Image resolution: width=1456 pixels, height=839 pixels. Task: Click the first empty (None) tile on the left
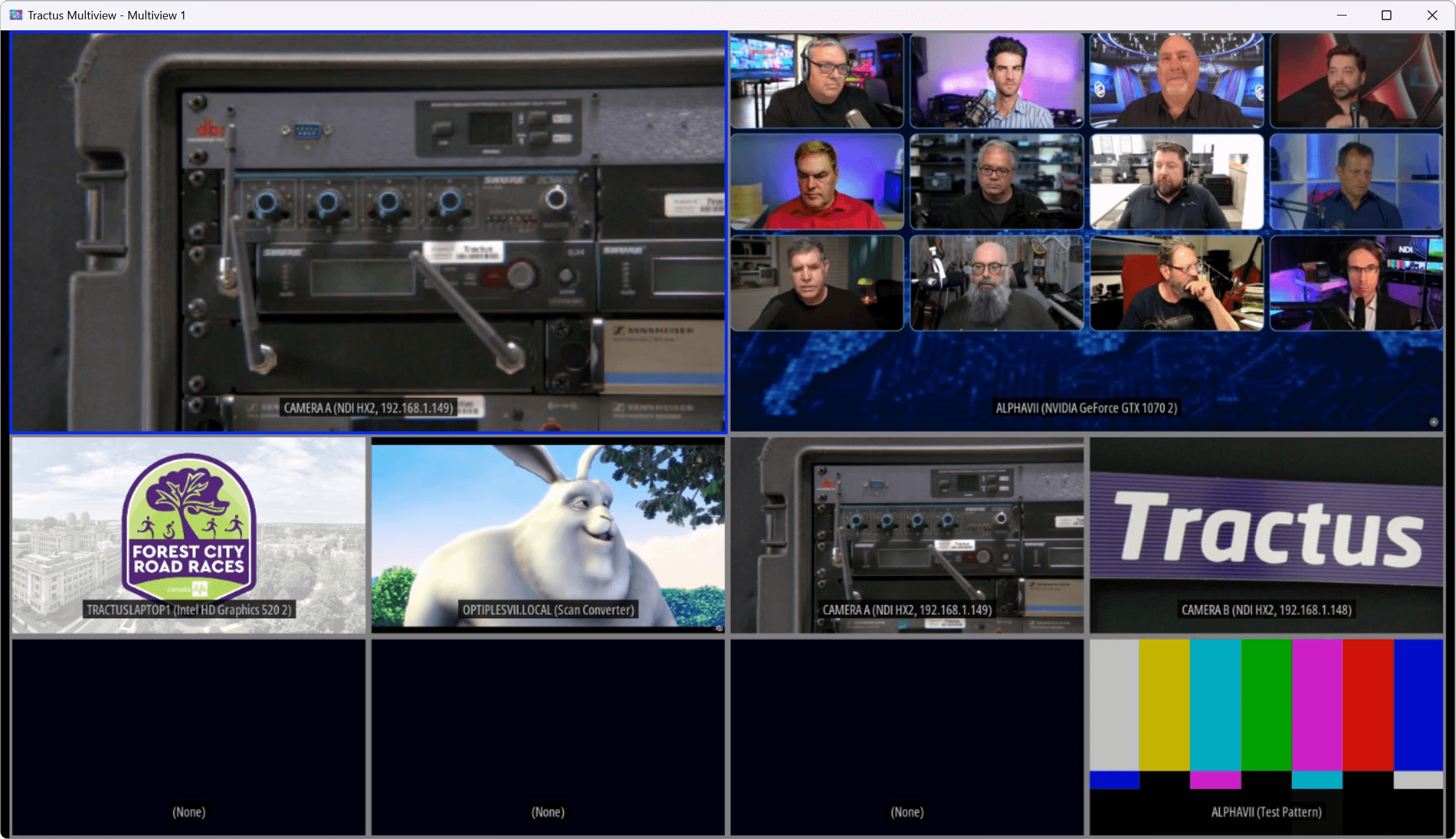coord(189,736)
